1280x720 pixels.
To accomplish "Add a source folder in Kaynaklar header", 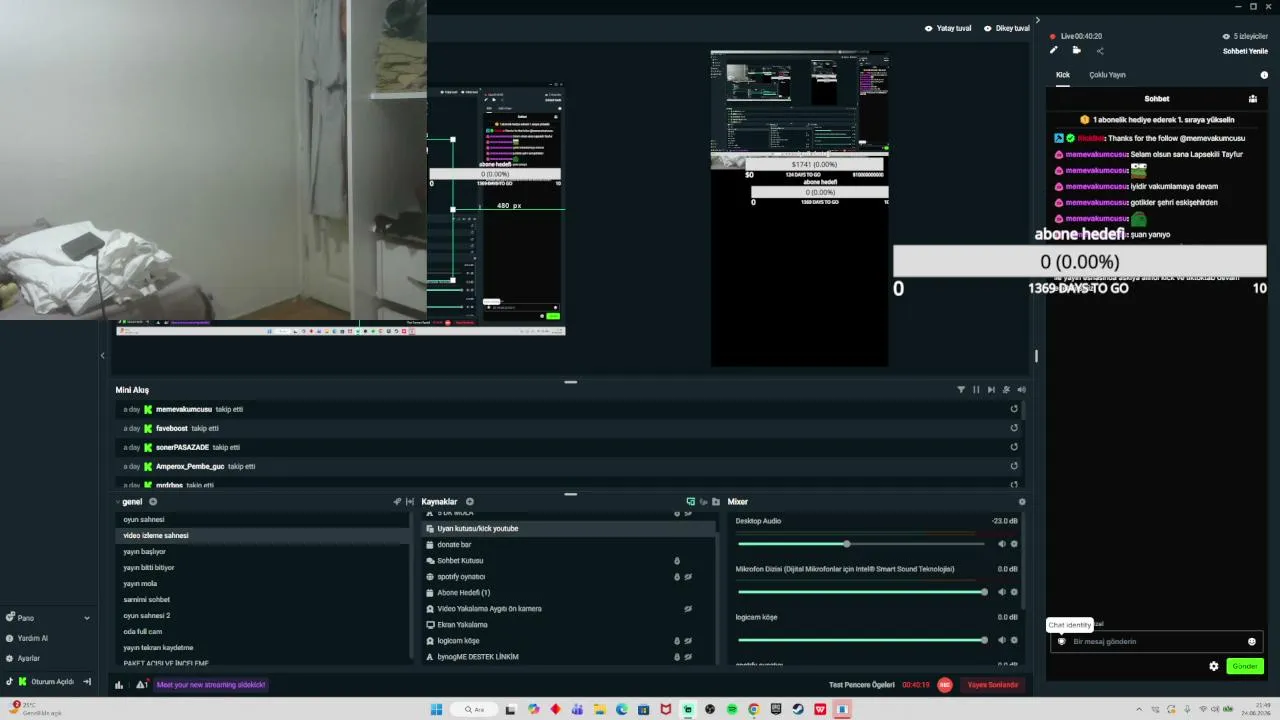I will [716, 502].
